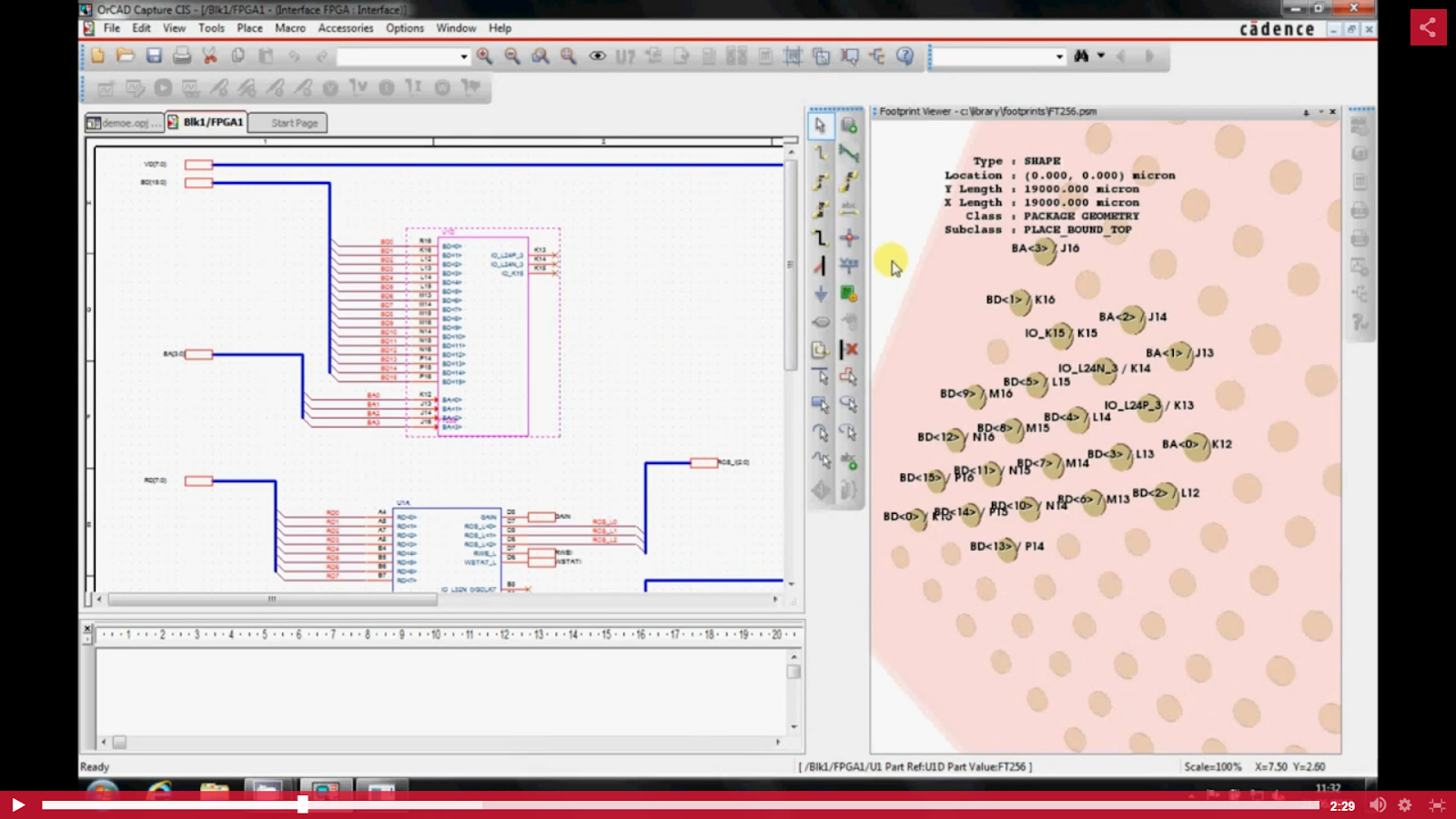Image resolution: width=1456 pixels, height=819 pixels.
Task: Mute the video with the speaker icon
Action: (1378, 804)
